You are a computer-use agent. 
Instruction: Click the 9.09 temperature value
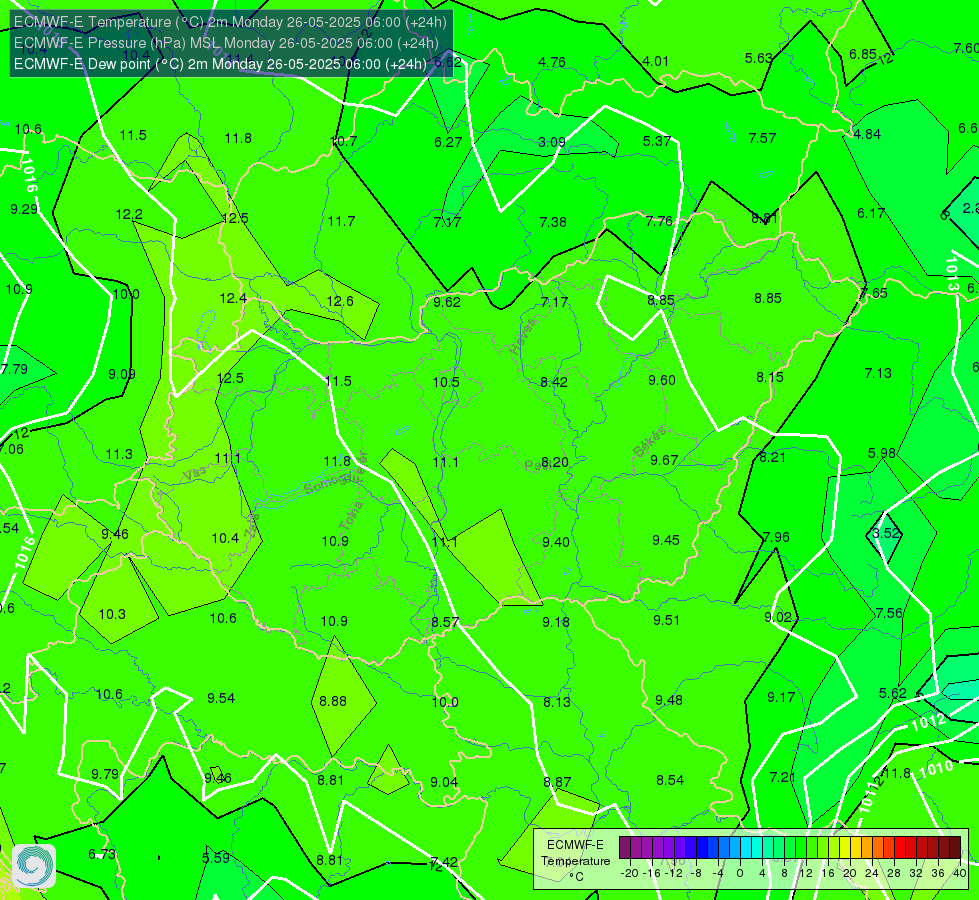tap(122, 374)
